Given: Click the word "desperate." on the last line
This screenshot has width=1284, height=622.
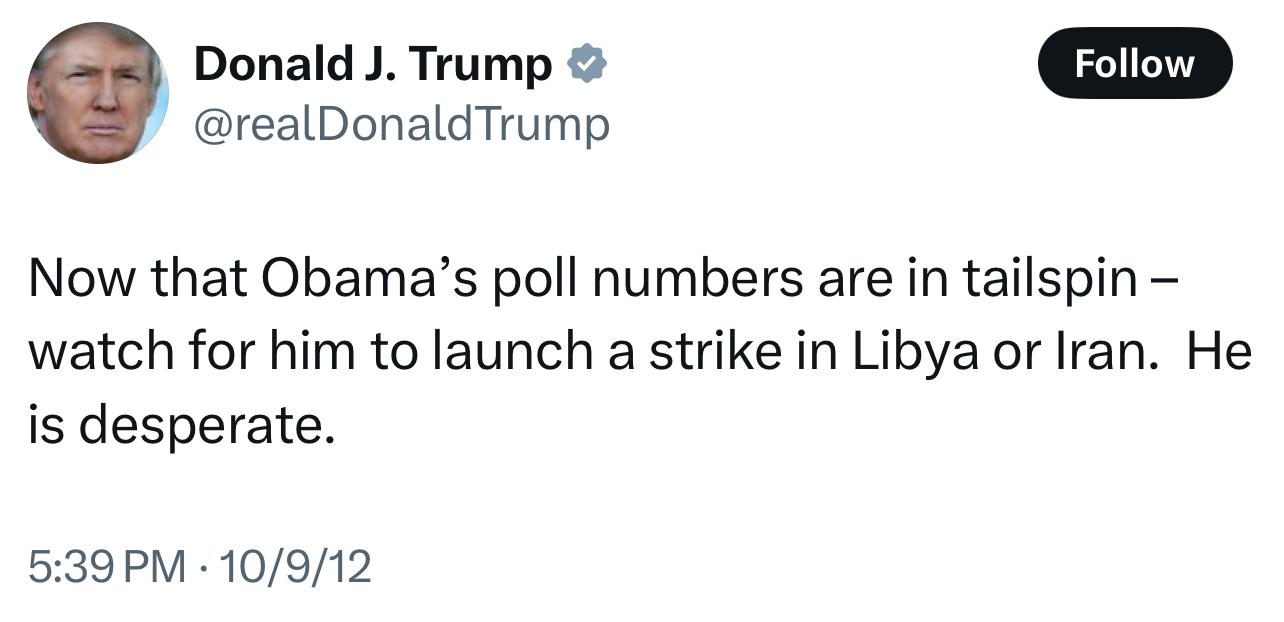Looking at the screenshot, I should pos(204,428).
